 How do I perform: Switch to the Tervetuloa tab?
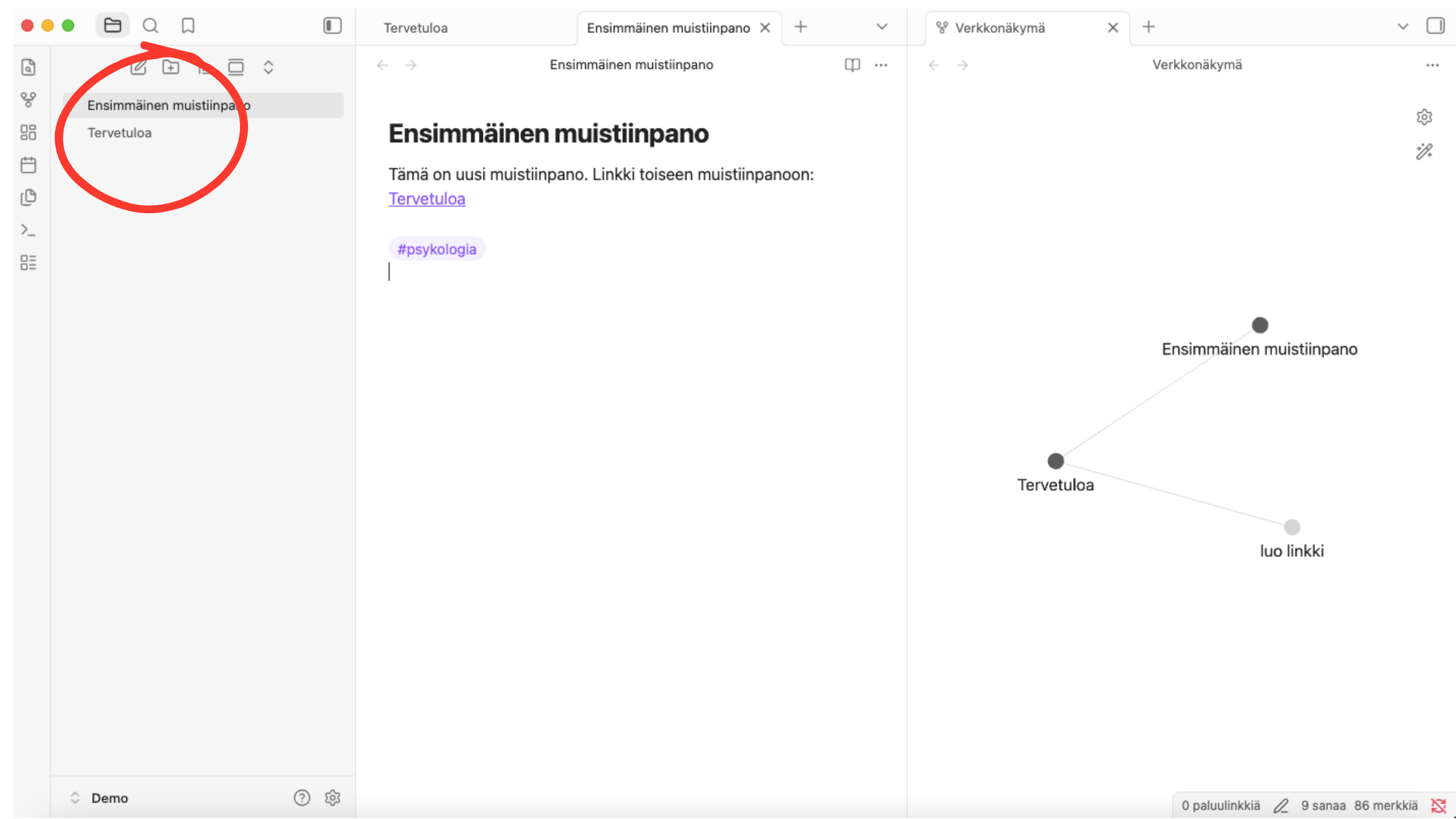(x=416, y=28)
